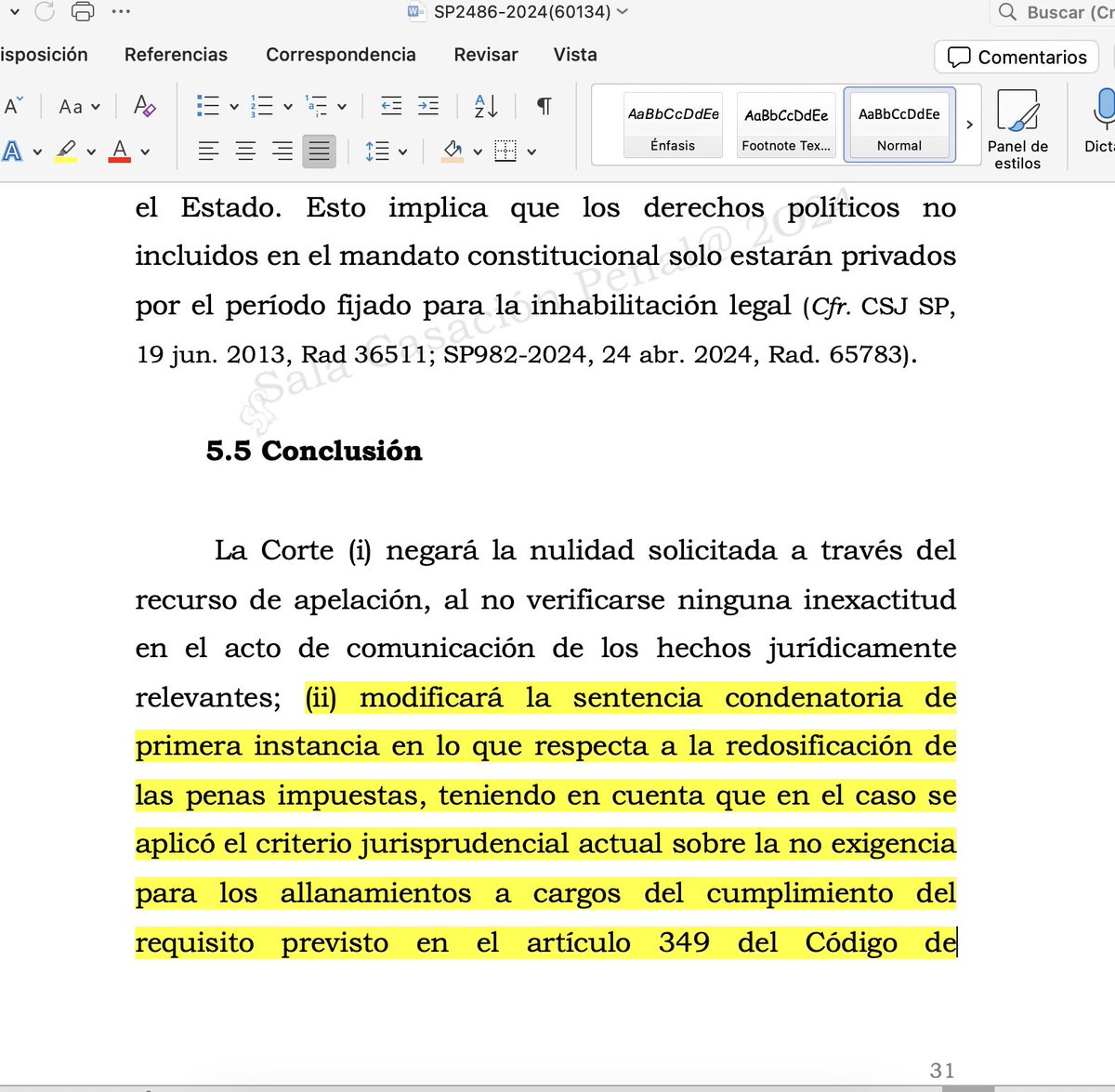Apply red font color
Image resolution: width=1115 pixels, height=1092 pixels.
point(120,151)
